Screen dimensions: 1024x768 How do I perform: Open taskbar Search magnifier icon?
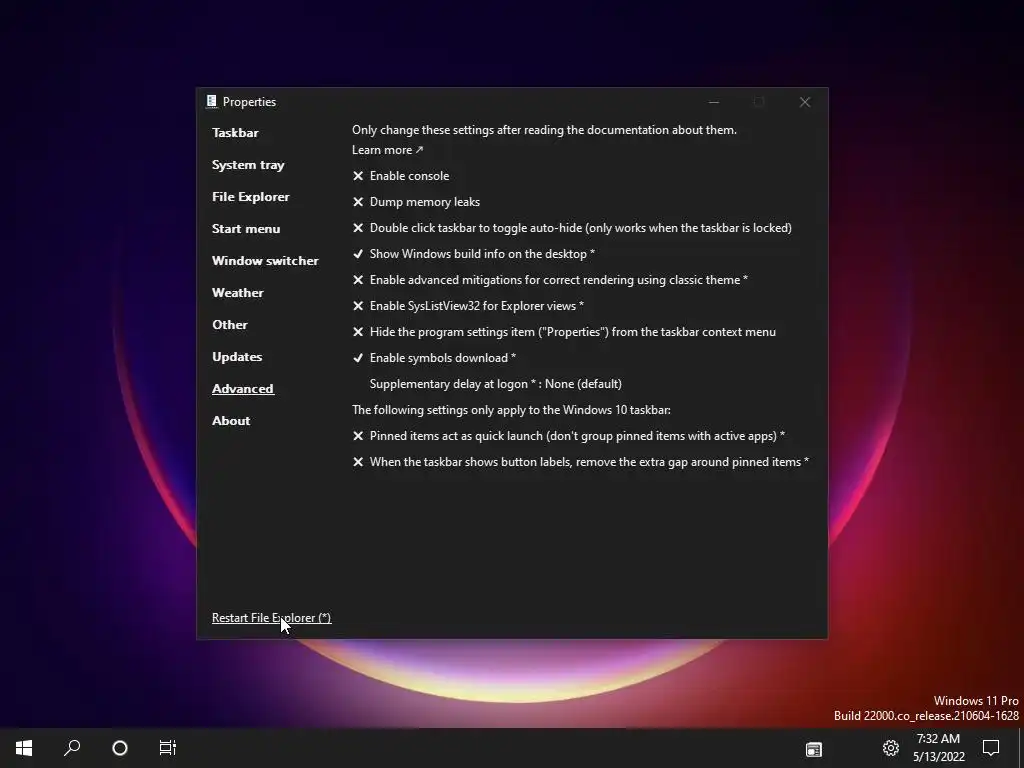point(72,748)
